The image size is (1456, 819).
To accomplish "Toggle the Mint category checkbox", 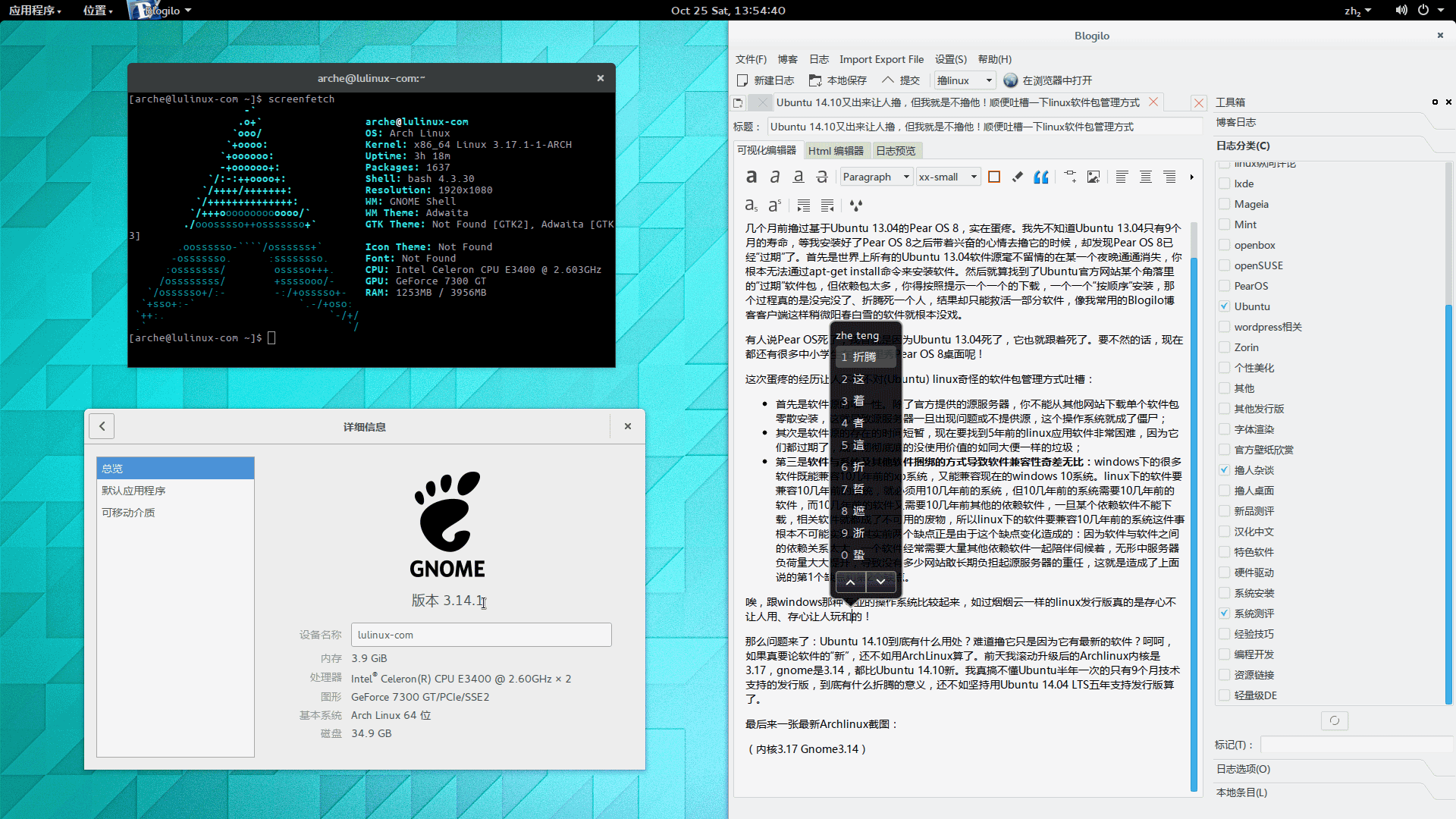I will coord(1224,224).
